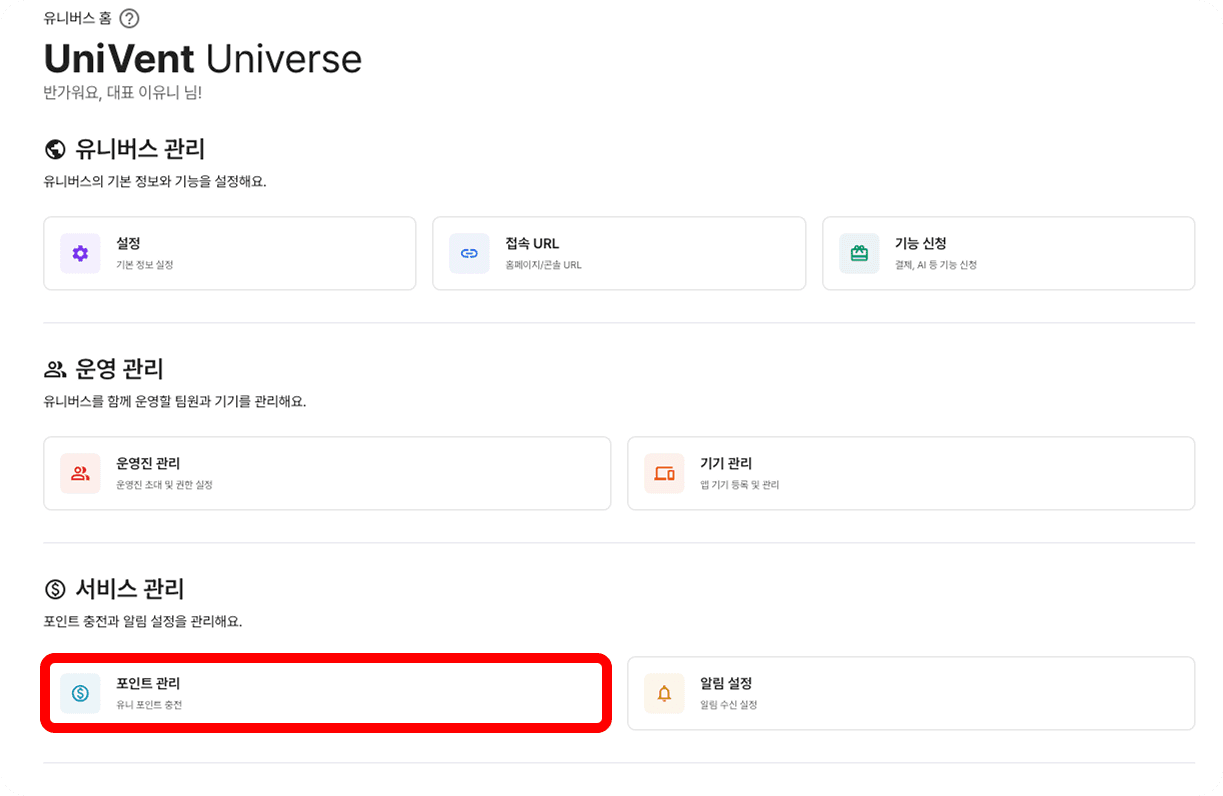Select the people icon beside 운영 관리
Screen dimensions: 1223x796
coord(54,368)
